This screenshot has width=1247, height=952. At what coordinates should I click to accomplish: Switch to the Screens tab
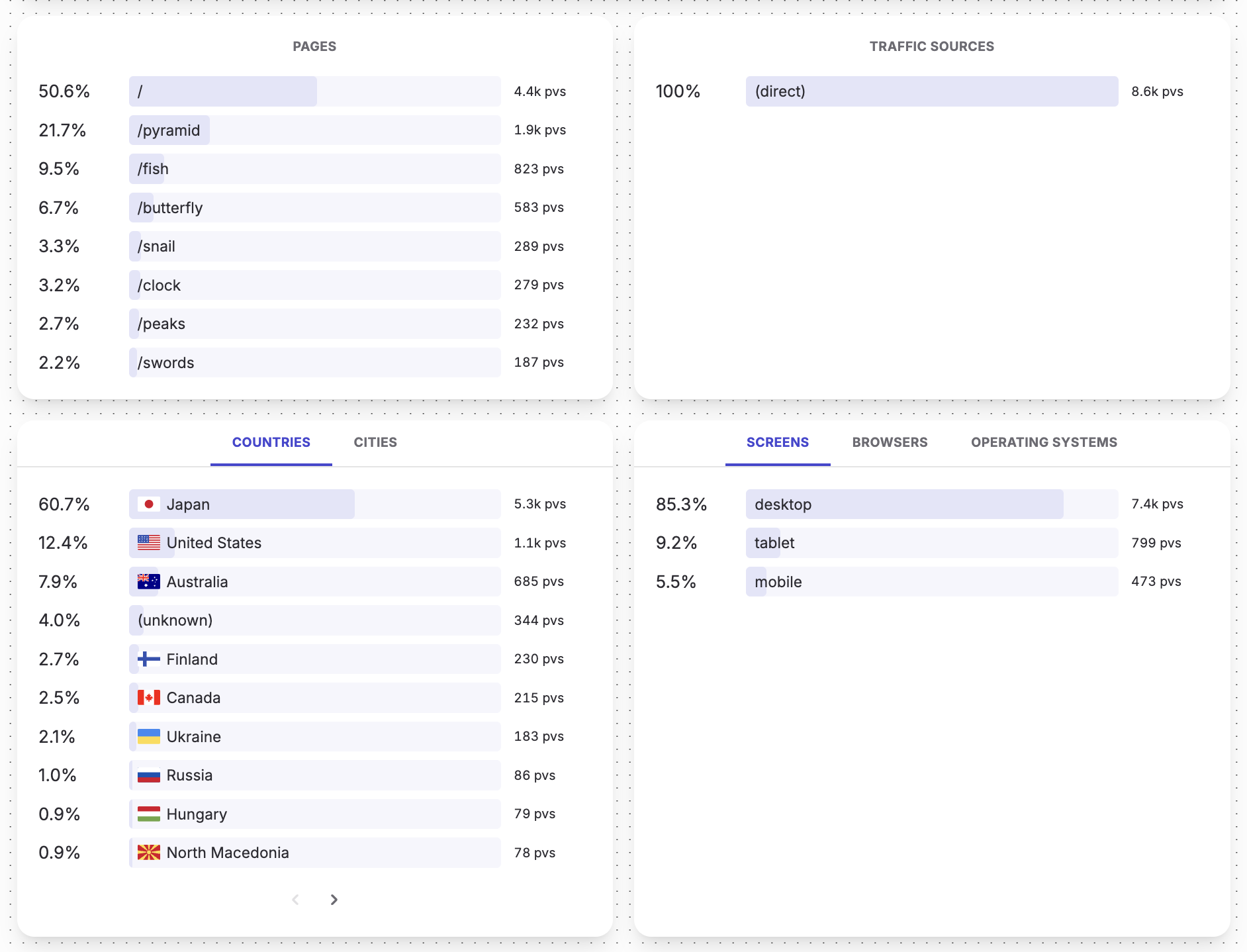point(778,442)
